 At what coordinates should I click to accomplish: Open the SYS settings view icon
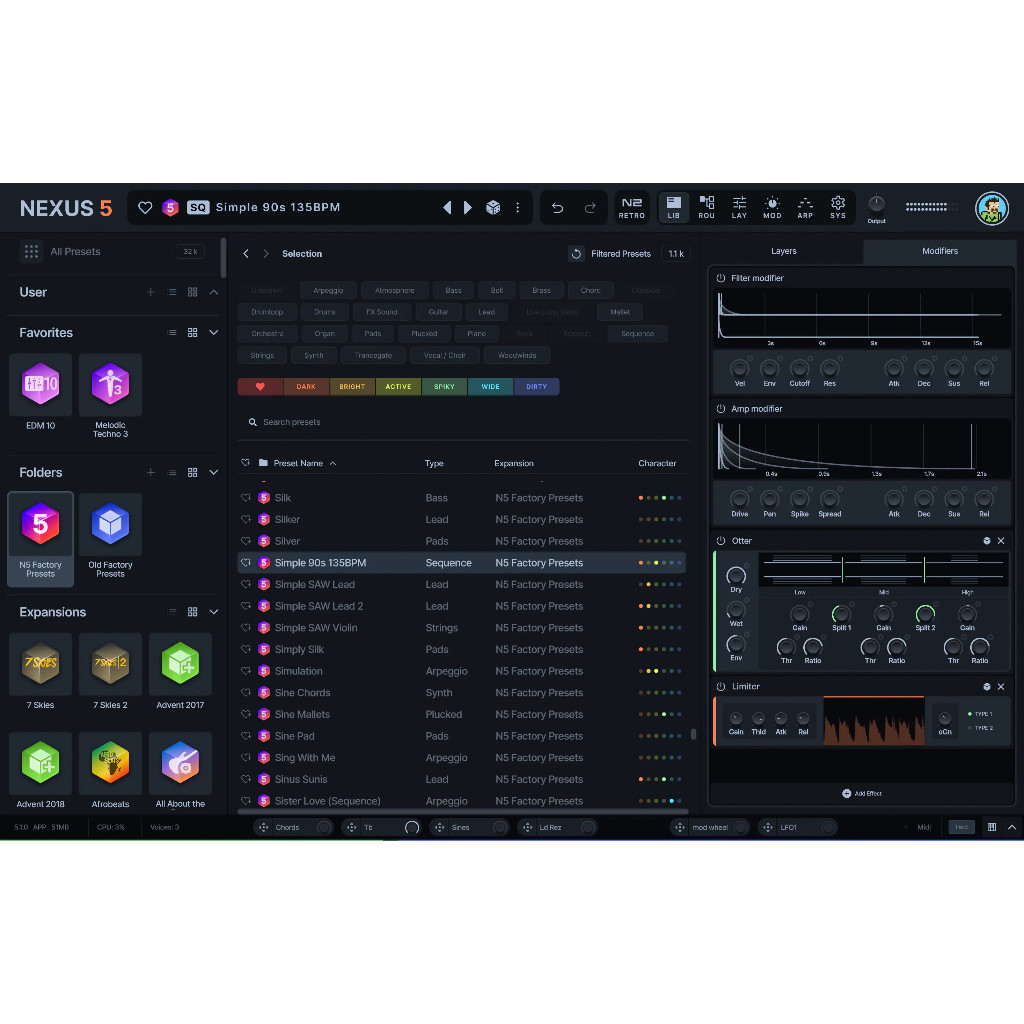click(838, 207)
